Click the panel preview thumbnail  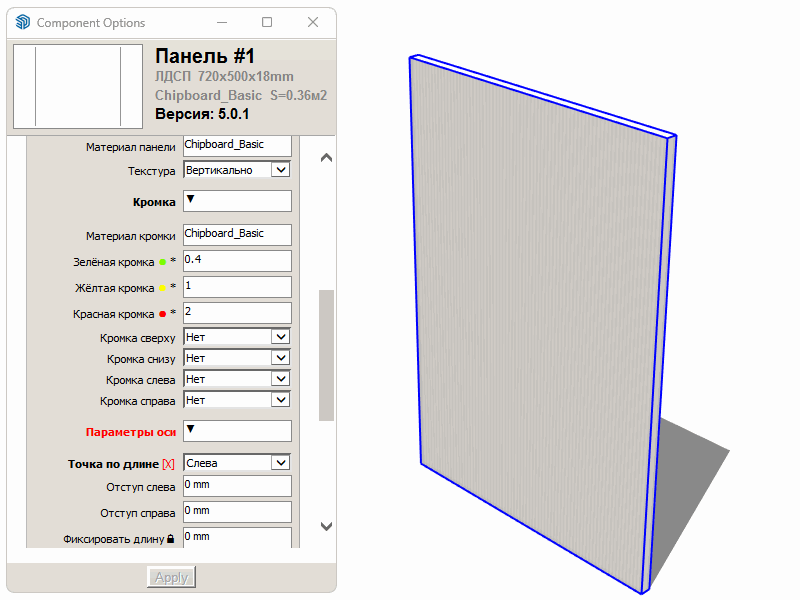click(79, 87)
